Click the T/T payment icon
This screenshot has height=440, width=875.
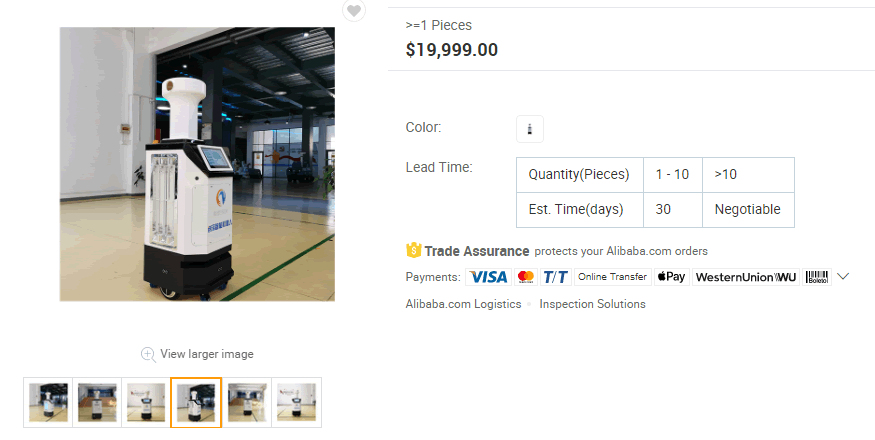[556, 277]
